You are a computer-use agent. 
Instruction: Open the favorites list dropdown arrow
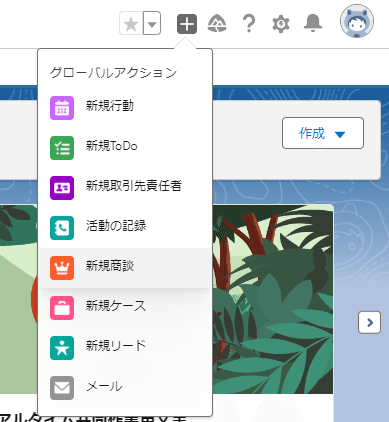coord(152,24)
